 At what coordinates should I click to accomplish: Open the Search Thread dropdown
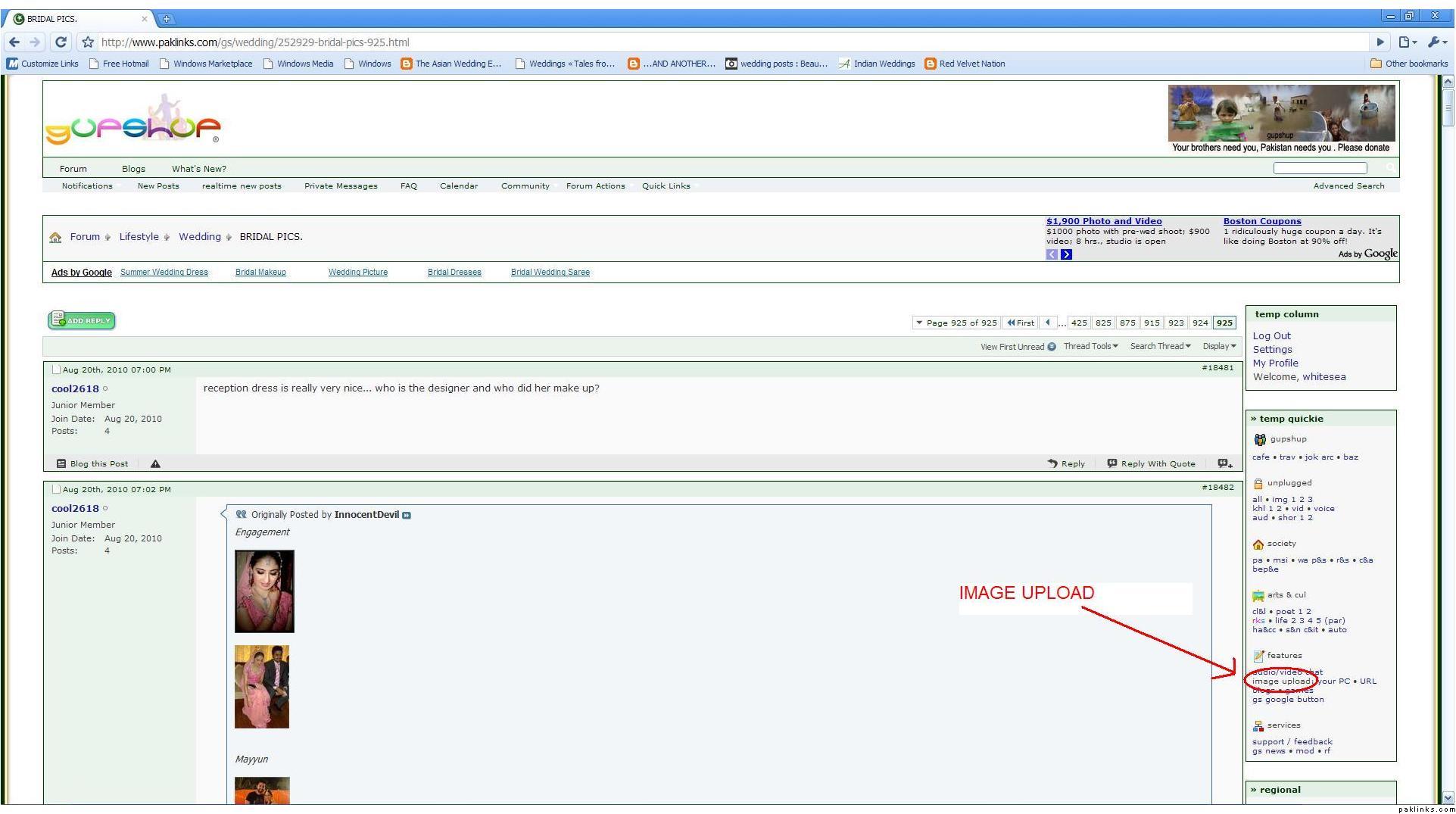point(1160,347)
